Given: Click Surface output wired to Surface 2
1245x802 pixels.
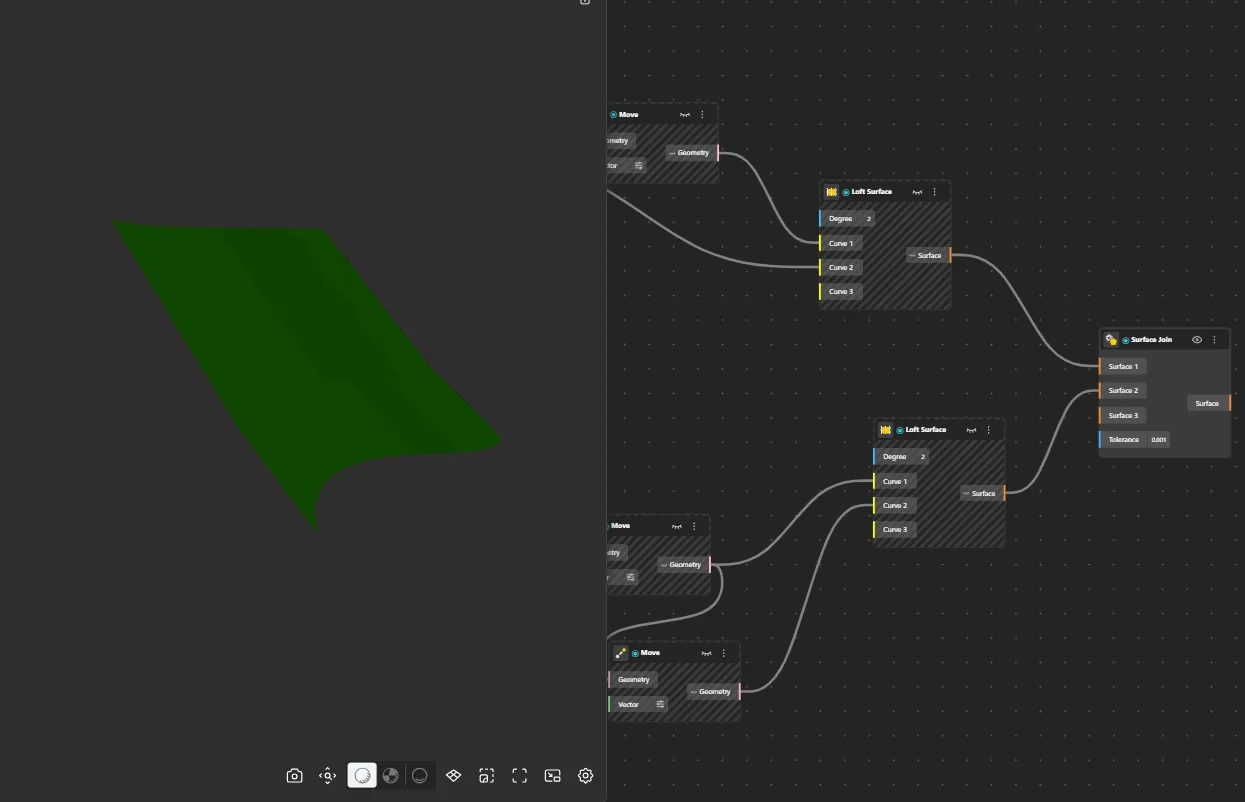Looking at the screenshot, I should (x=982, y=493).
